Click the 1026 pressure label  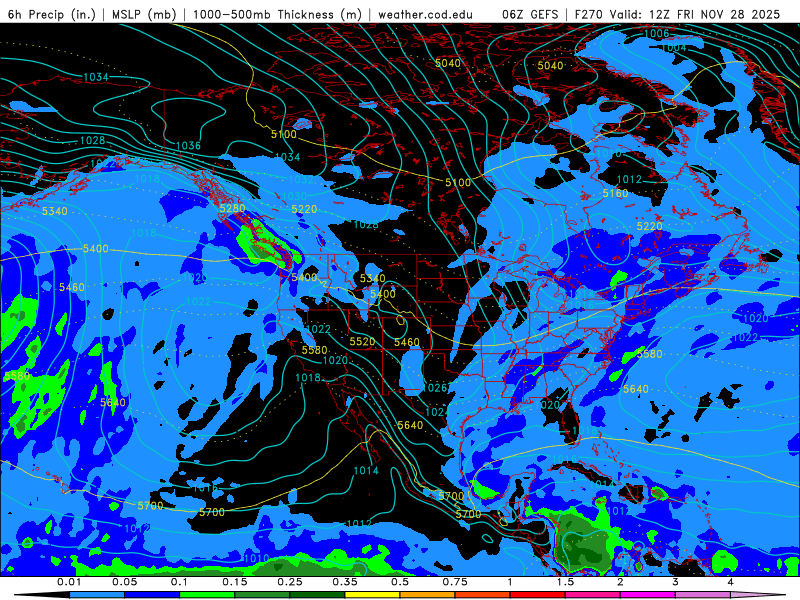[435, 387]
